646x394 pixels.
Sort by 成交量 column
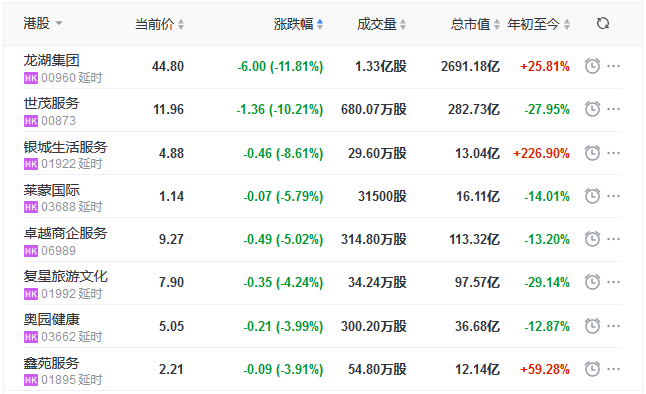tap(382, 24)
